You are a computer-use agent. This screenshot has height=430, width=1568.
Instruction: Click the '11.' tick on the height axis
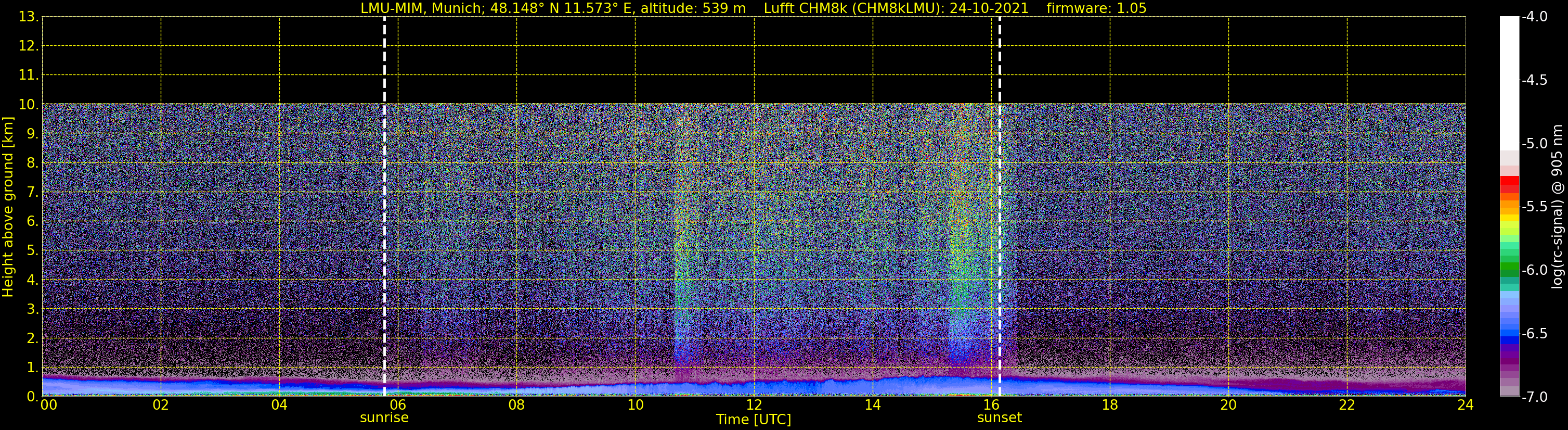click(29, 75)
